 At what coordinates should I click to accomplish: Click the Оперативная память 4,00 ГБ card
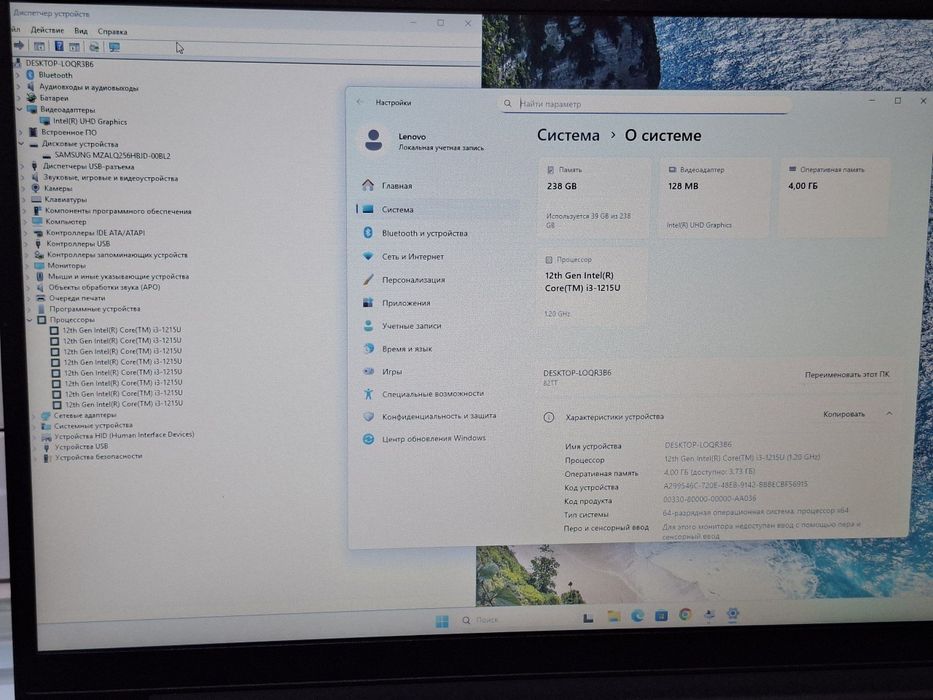835,197
